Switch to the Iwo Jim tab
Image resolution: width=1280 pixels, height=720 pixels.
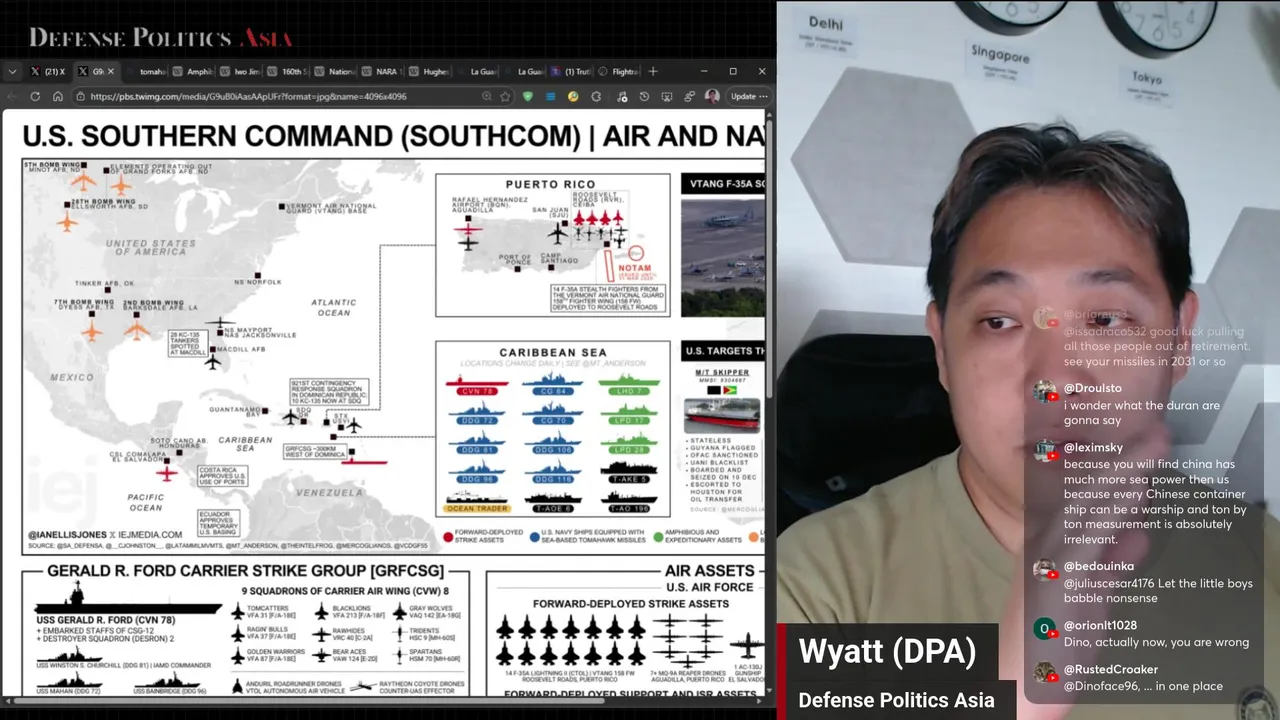[240, 72]
